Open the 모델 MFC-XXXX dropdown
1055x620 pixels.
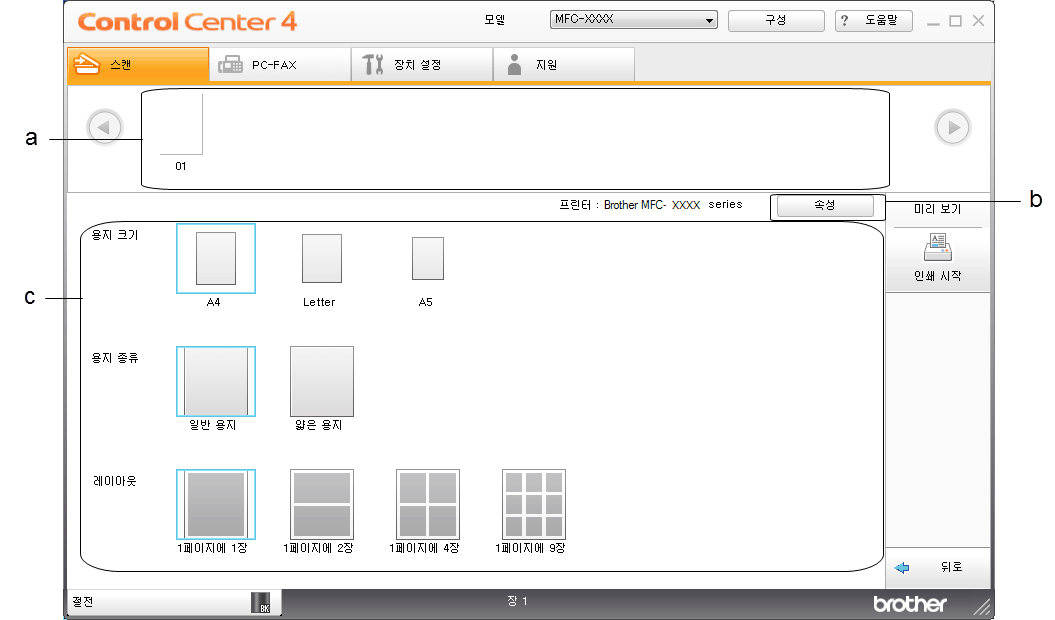[633, 20]
